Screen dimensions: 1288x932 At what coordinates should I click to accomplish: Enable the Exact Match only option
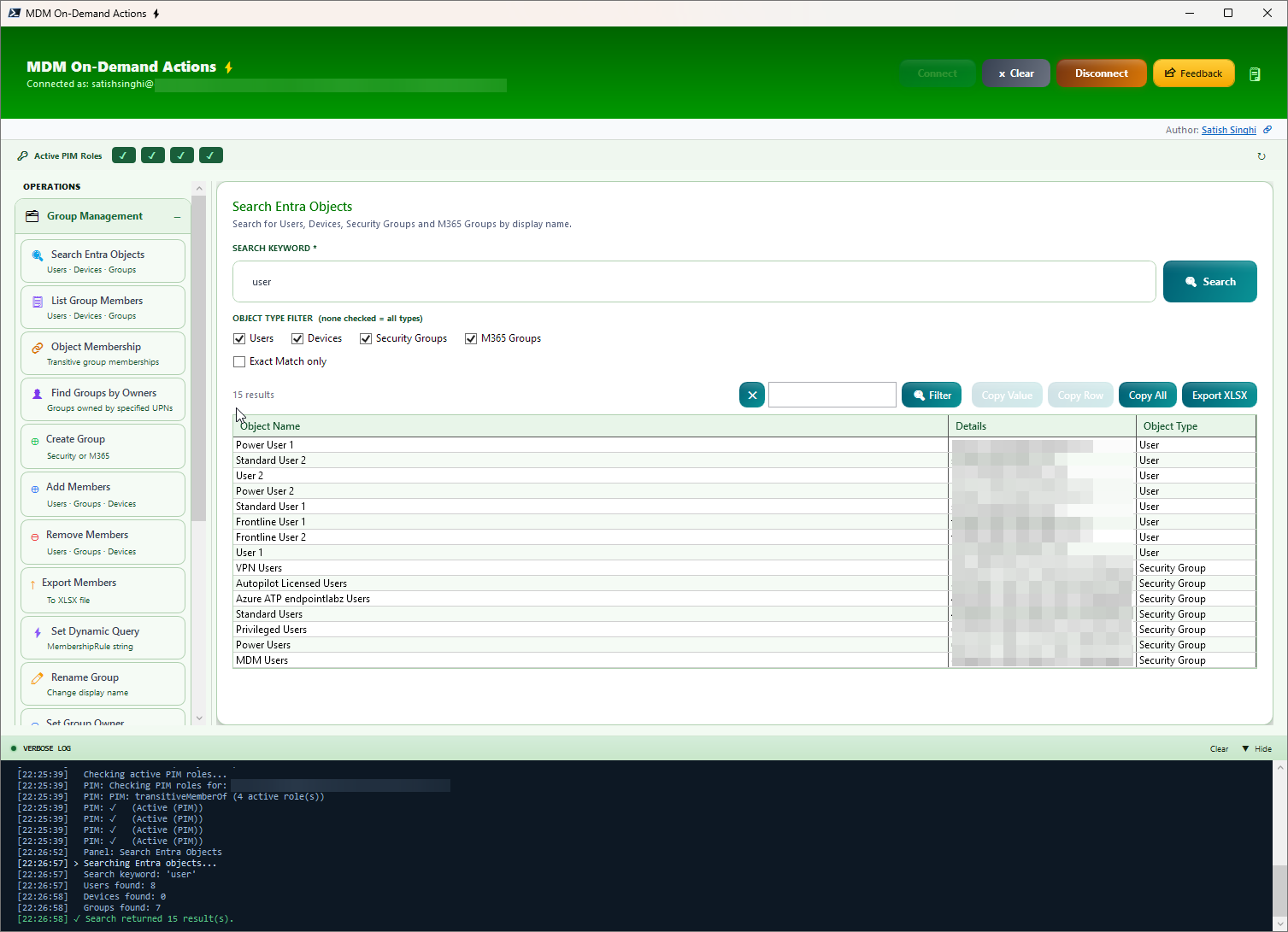239,361
